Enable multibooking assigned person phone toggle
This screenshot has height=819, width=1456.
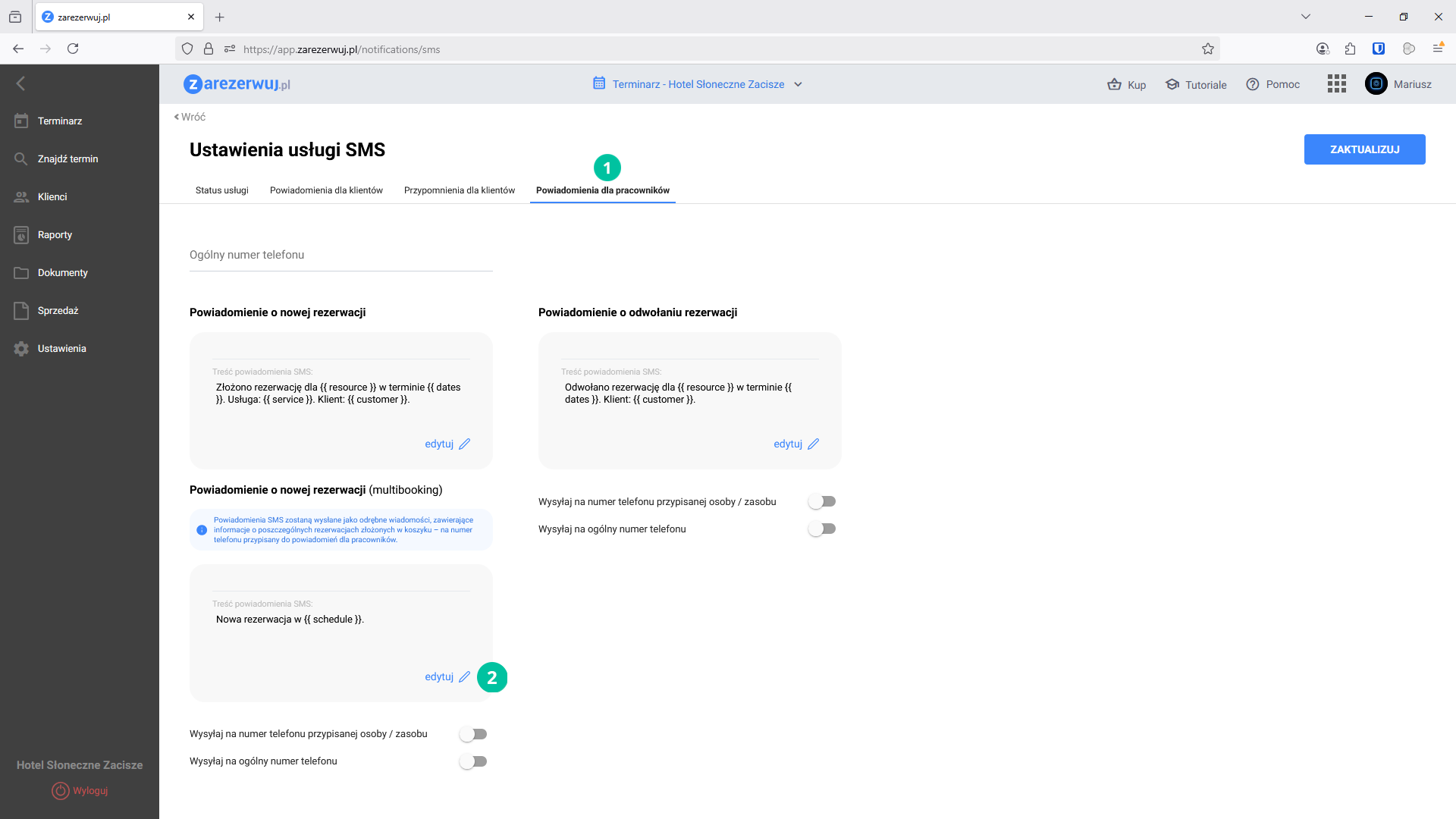coord(473,734)
